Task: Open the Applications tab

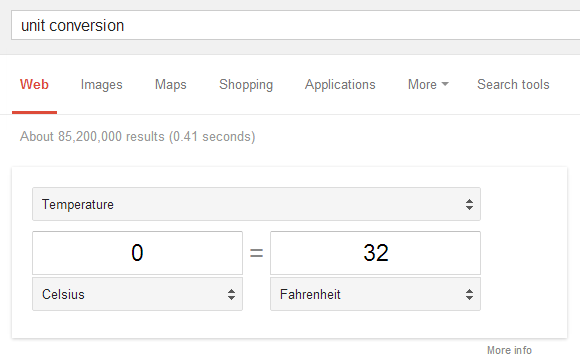Action: [x=340, y=85]
